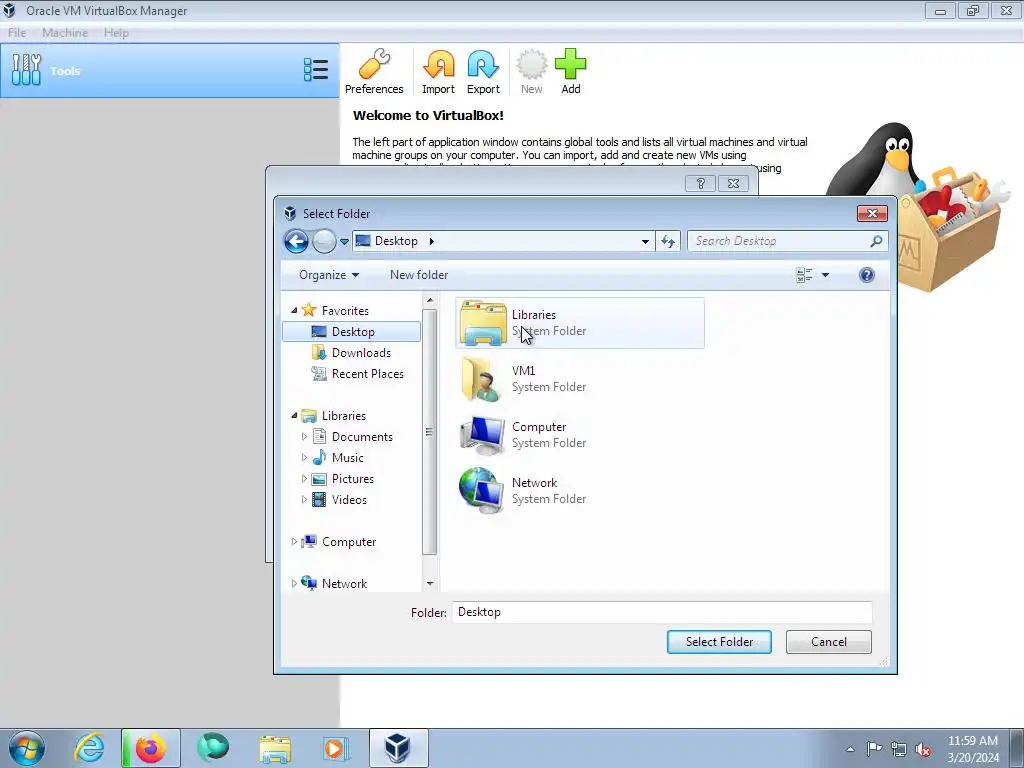Open the Machine menu
Image resolution: width=1024 pixels, height=768 pixels.
(65, 33)
